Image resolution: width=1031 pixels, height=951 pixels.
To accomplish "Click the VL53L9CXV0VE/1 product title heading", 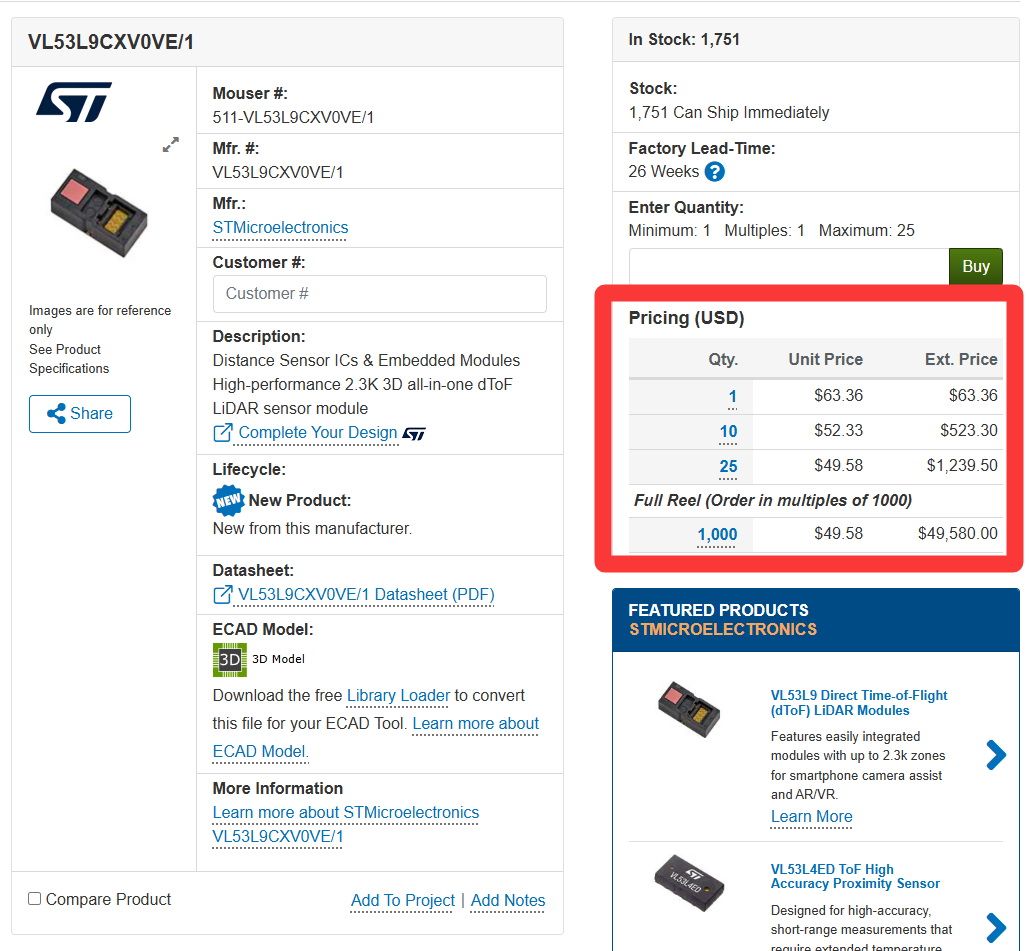I will point(110,42).
